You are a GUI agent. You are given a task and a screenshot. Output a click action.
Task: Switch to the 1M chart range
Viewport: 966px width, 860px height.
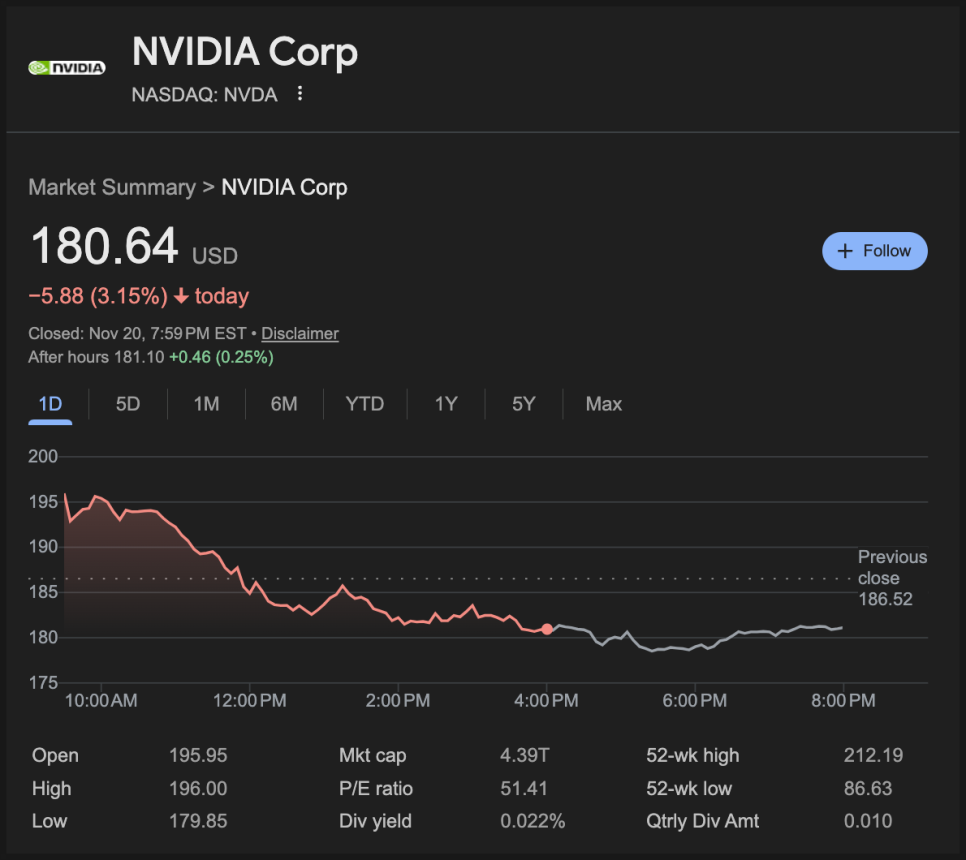pos(206,404)
